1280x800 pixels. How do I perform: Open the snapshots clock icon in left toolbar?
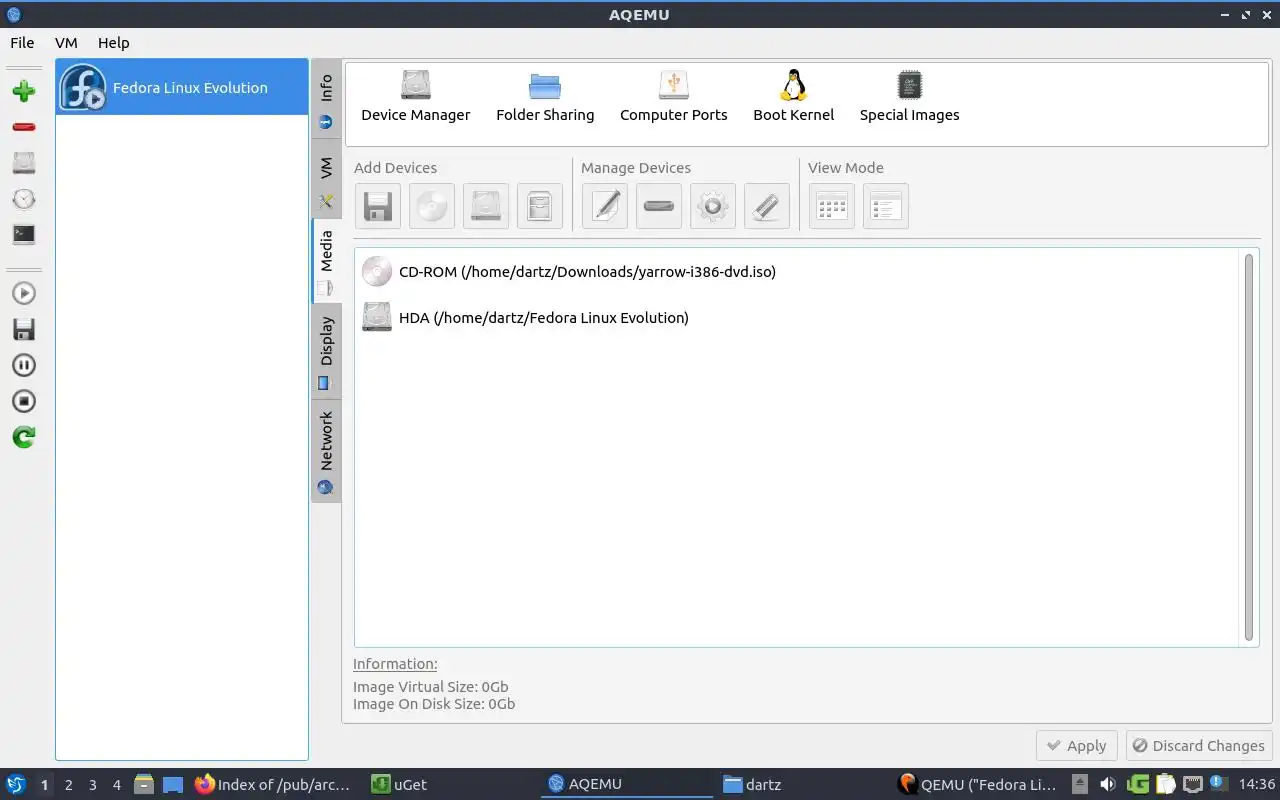(24, 199)
